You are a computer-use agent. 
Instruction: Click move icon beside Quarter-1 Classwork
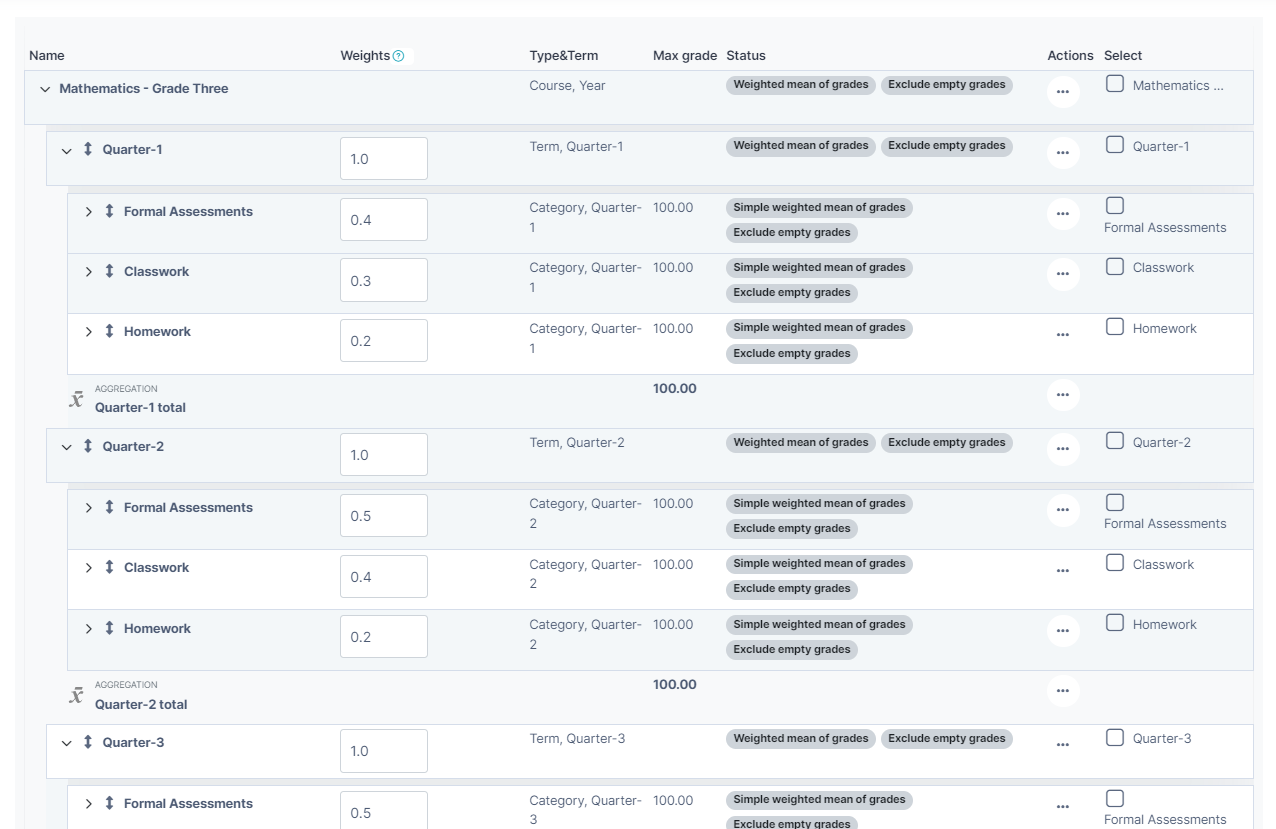[x=110, y=272]
